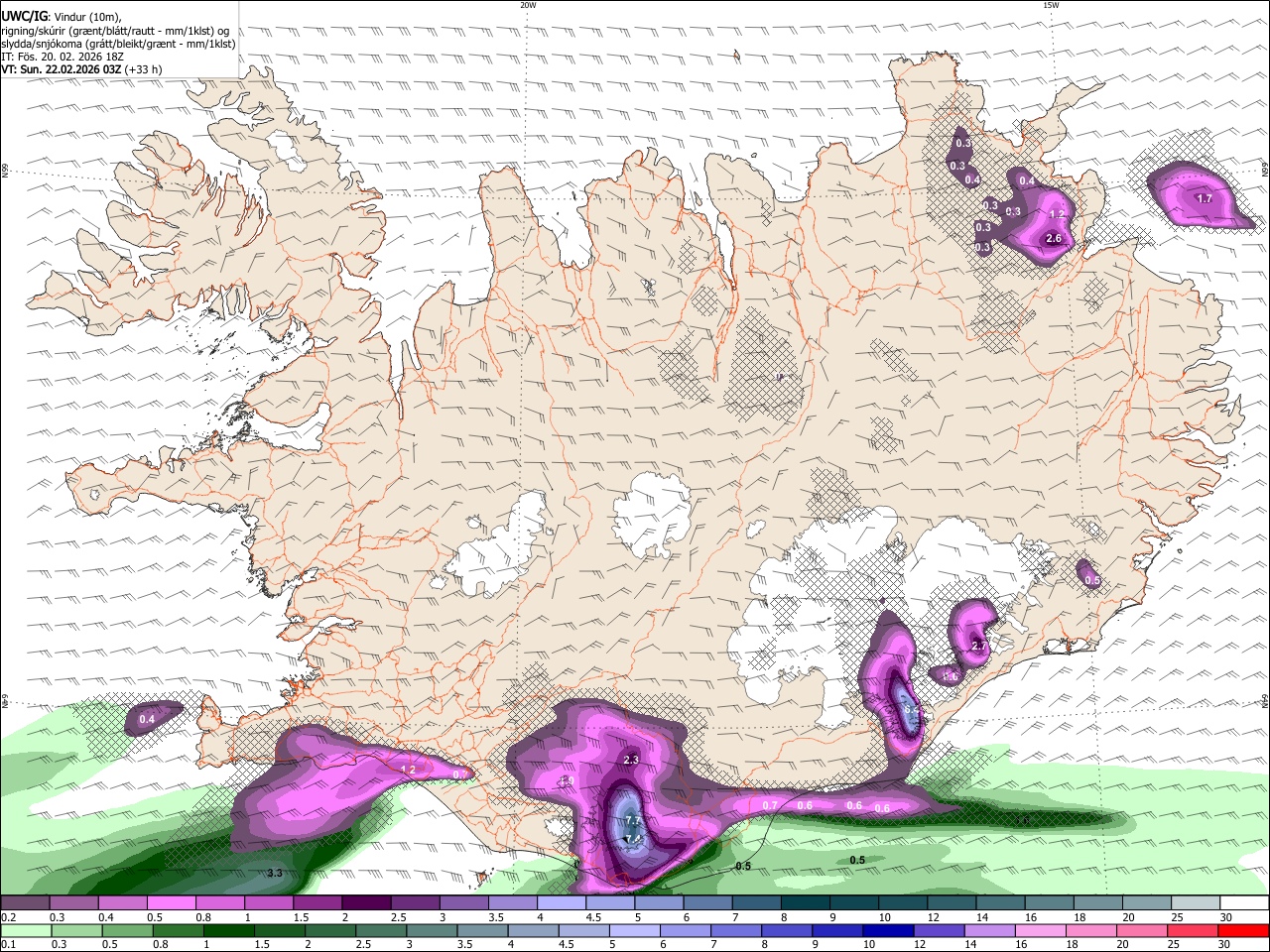Click the 20W longitude label
Viewport: 1270px width, 952px height.
tap(528, 5)
